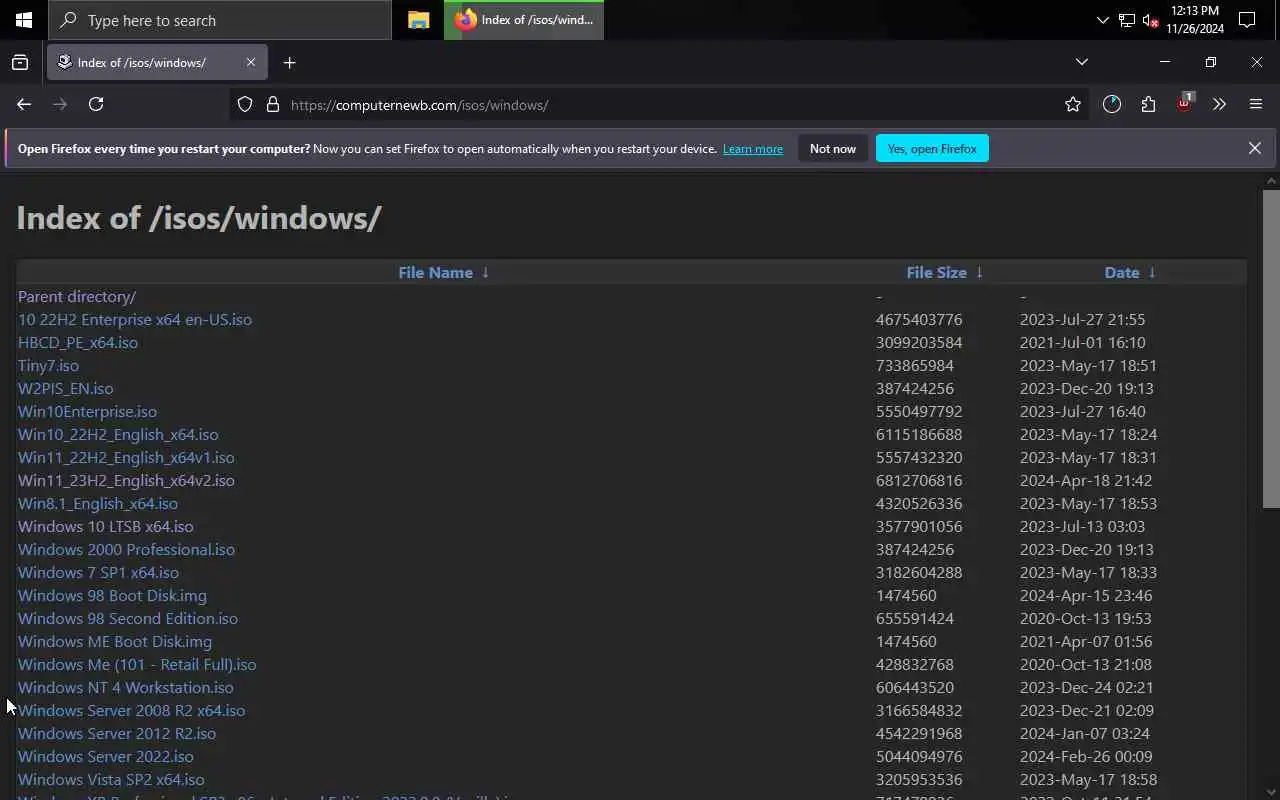Click the File Name sort arrow
Screen dimensions: 1280x800
(485, 272)
